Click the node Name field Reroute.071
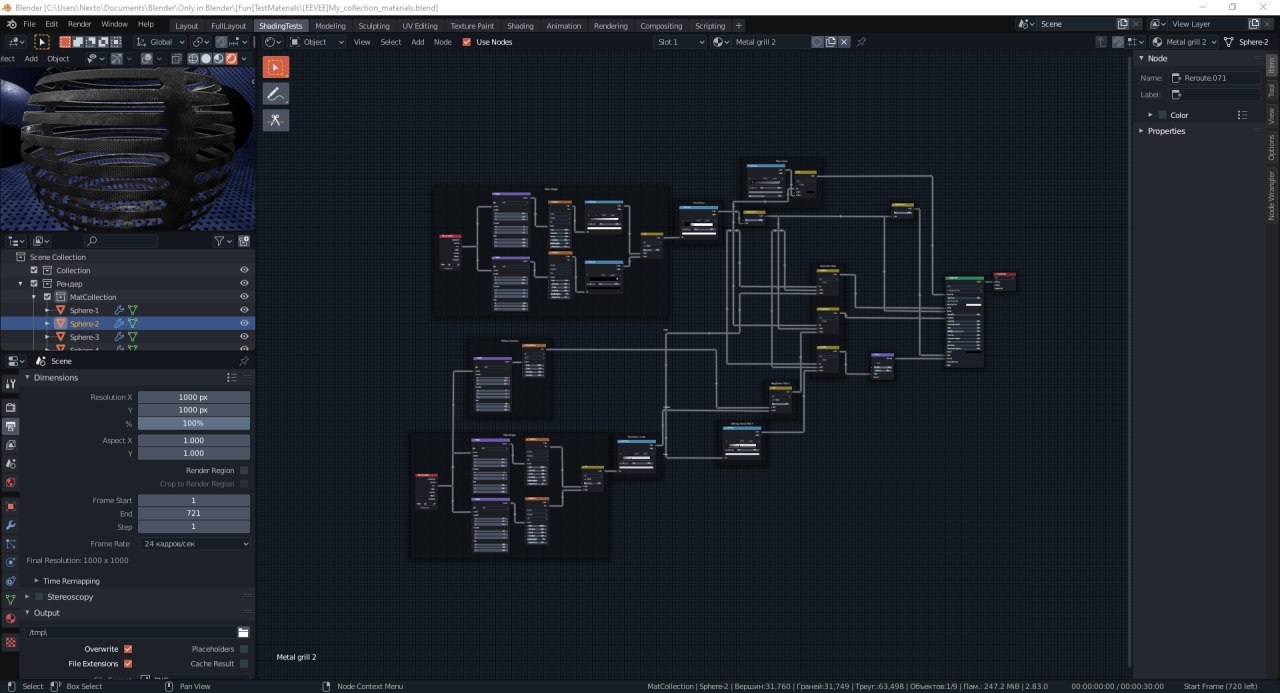The height and width of the screenshot is (693, 1280). click(1215, 77)
